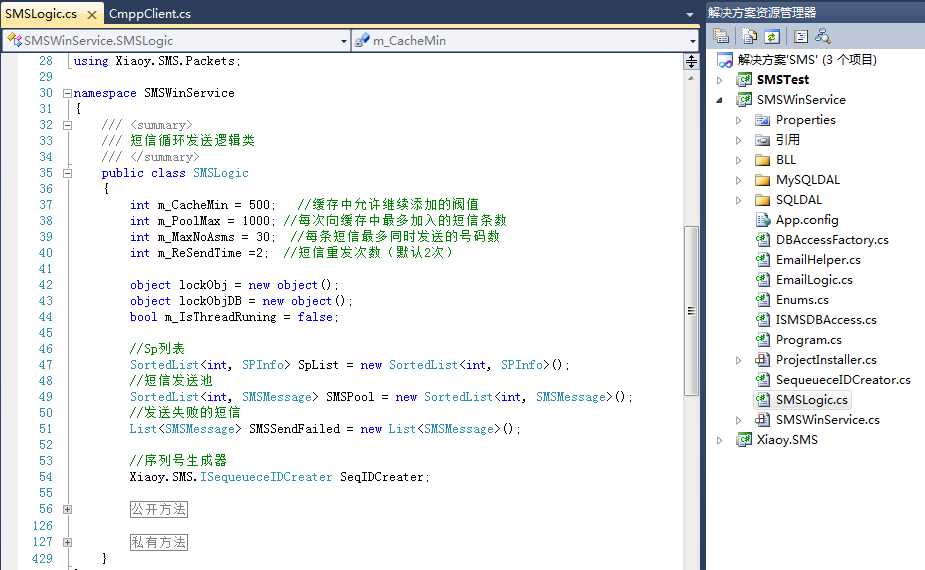The image size is (925, 570).
Task: Collapse the SMSWinService project node
Action: (x=719, y=100)
